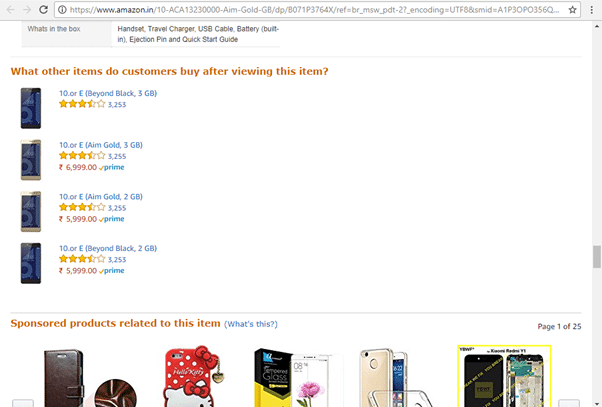Click the "What's this?" sponsored products link
Viewport: 602px width, 407px height.
[251, 324]
